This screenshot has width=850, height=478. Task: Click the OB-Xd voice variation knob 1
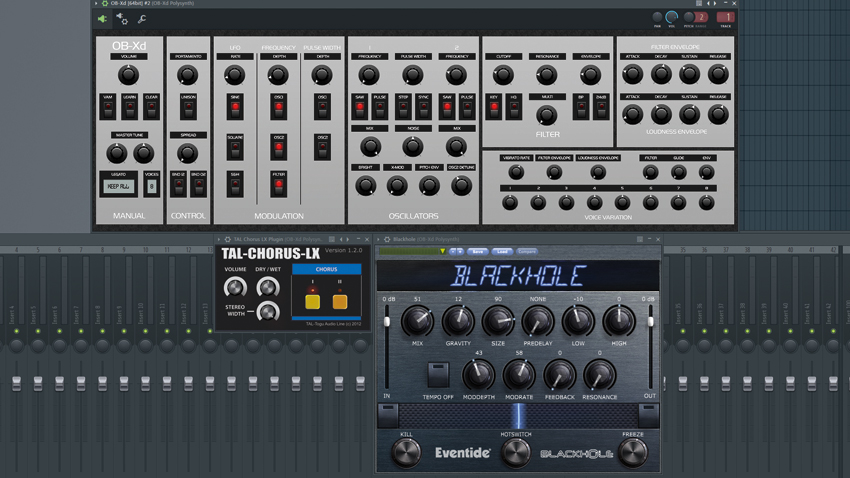point(510,203)
